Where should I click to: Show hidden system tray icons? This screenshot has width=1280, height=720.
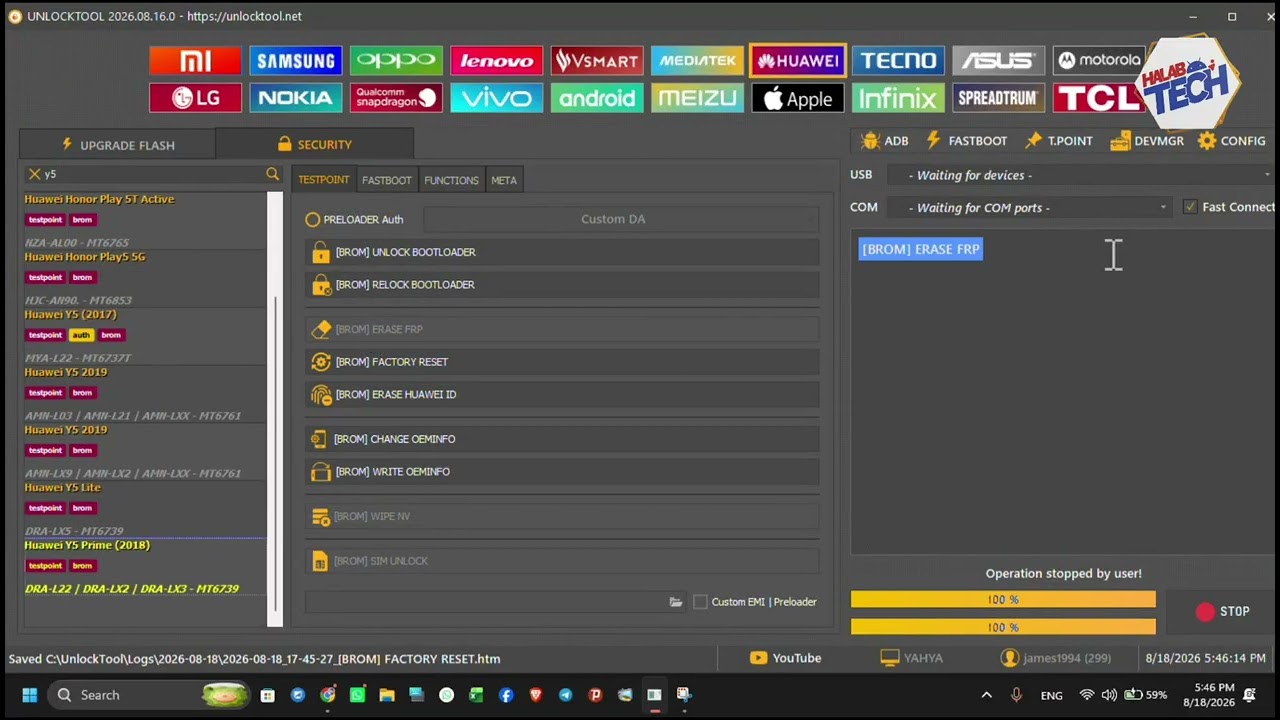click(986, 695)
